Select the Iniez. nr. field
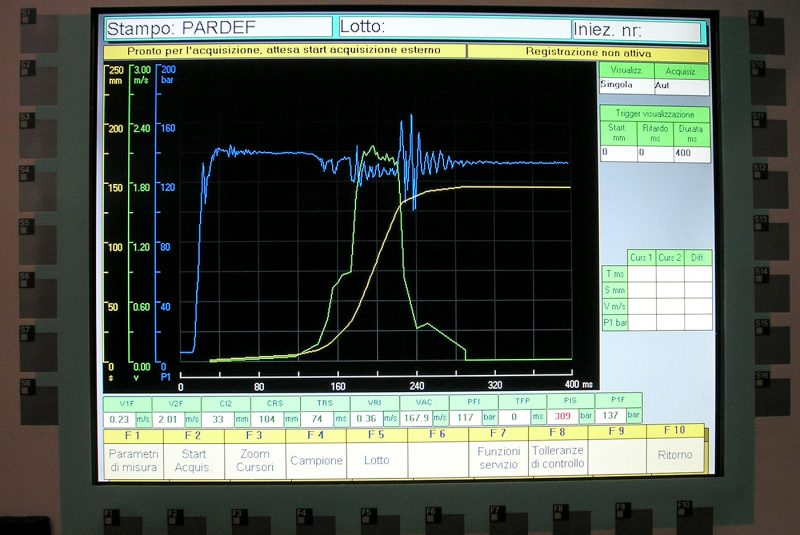 pos(635,30)
